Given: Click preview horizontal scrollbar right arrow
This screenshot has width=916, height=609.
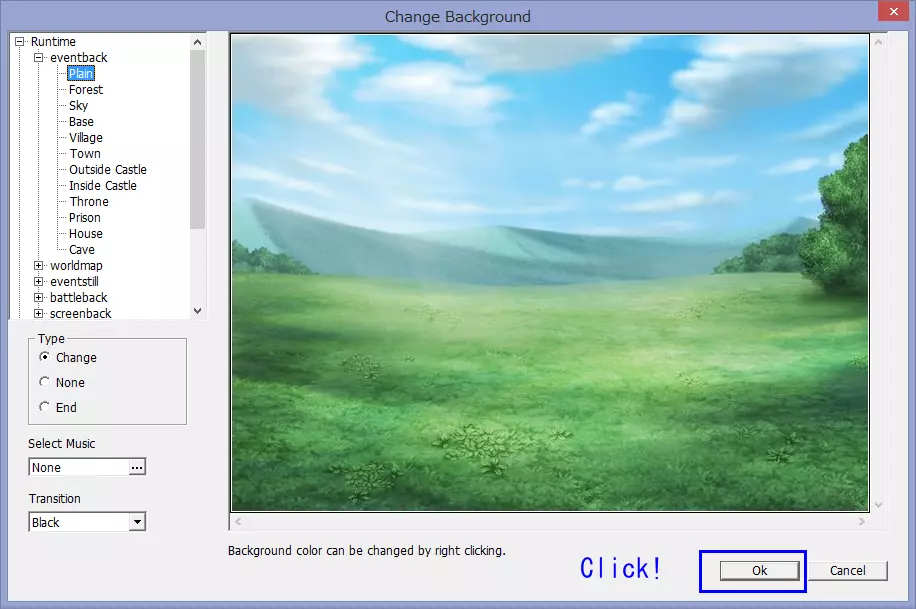Looking at the screenshot, I should tap(862, 521).
